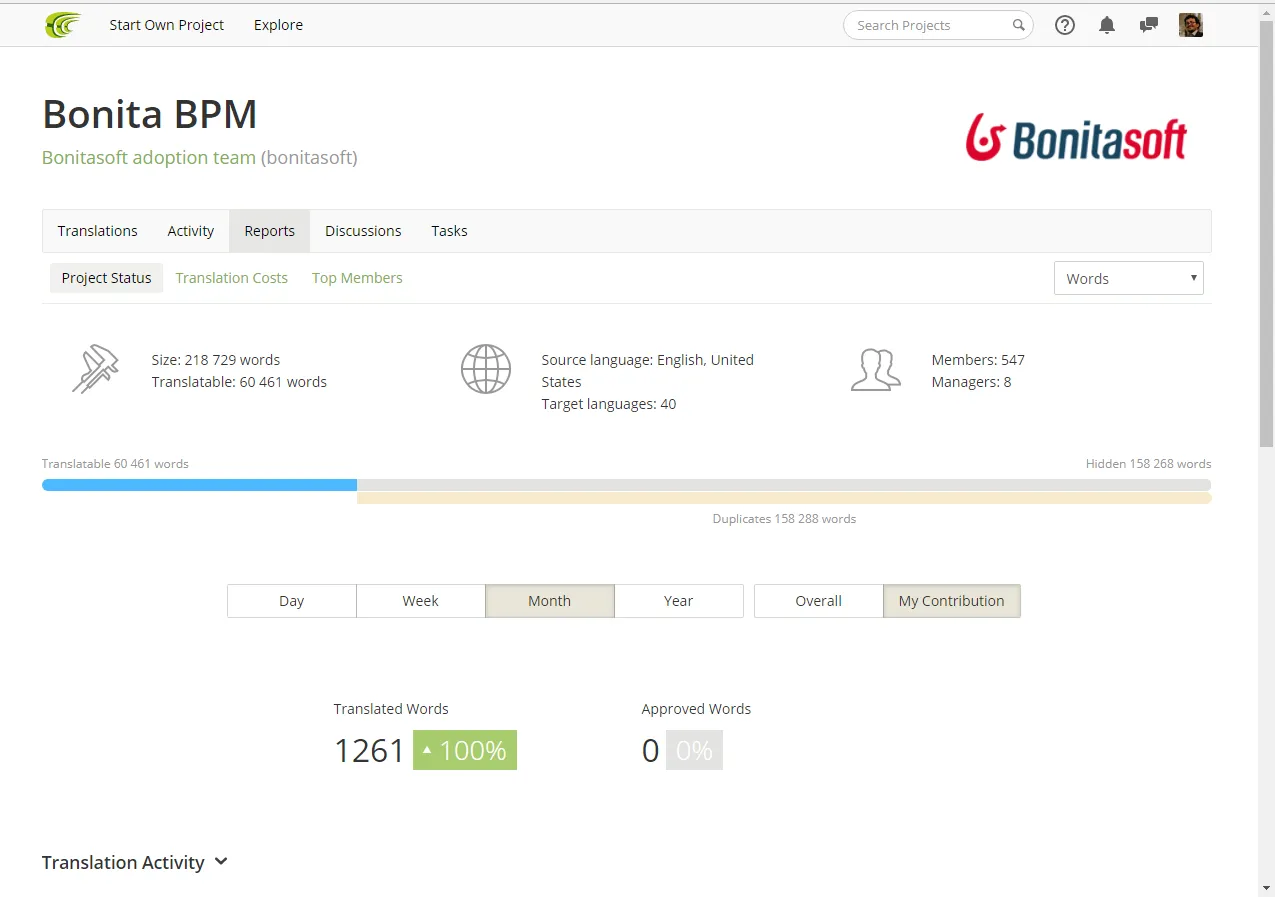This screenshot has width=1275, height=897.
Task: Click the "Translated Words" label
Action: click(x=391, y=709)
